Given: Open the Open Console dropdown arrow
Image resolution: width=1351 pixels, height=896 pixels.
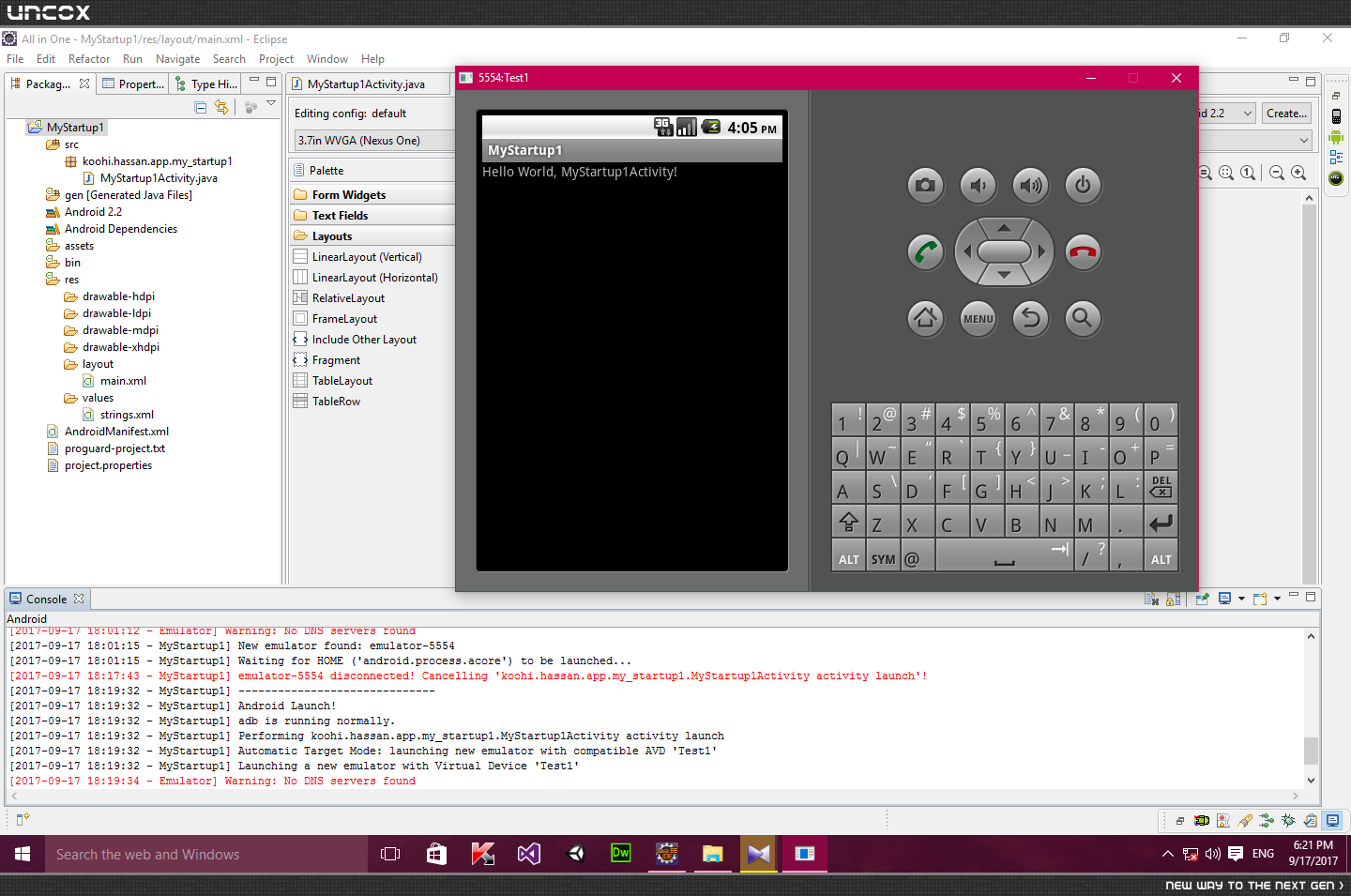Looking at the screenshot, I should [x=1277, y=599].
